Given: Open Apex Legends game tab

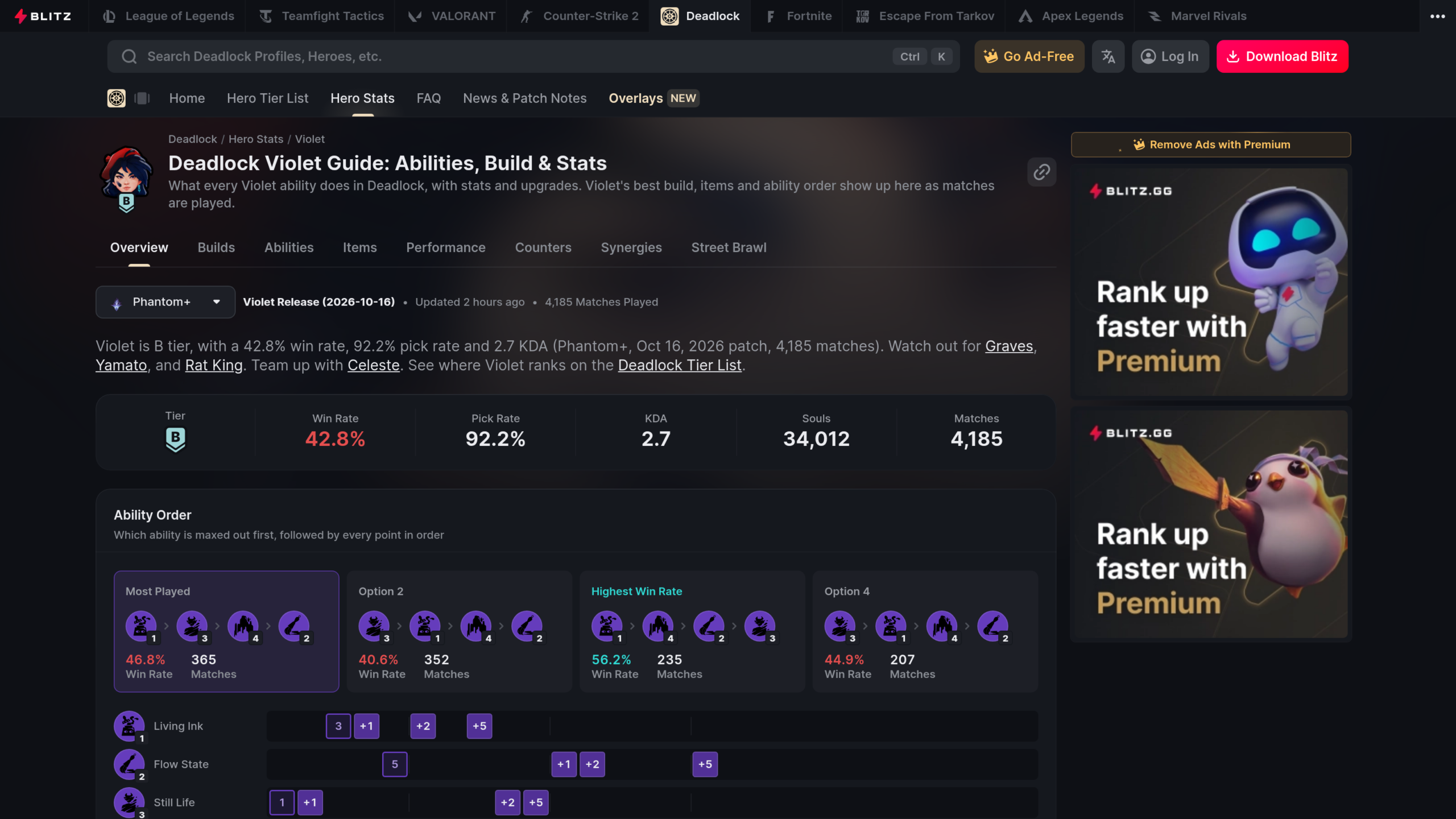Looking at the screenshot, I should tap(1071, 16).
